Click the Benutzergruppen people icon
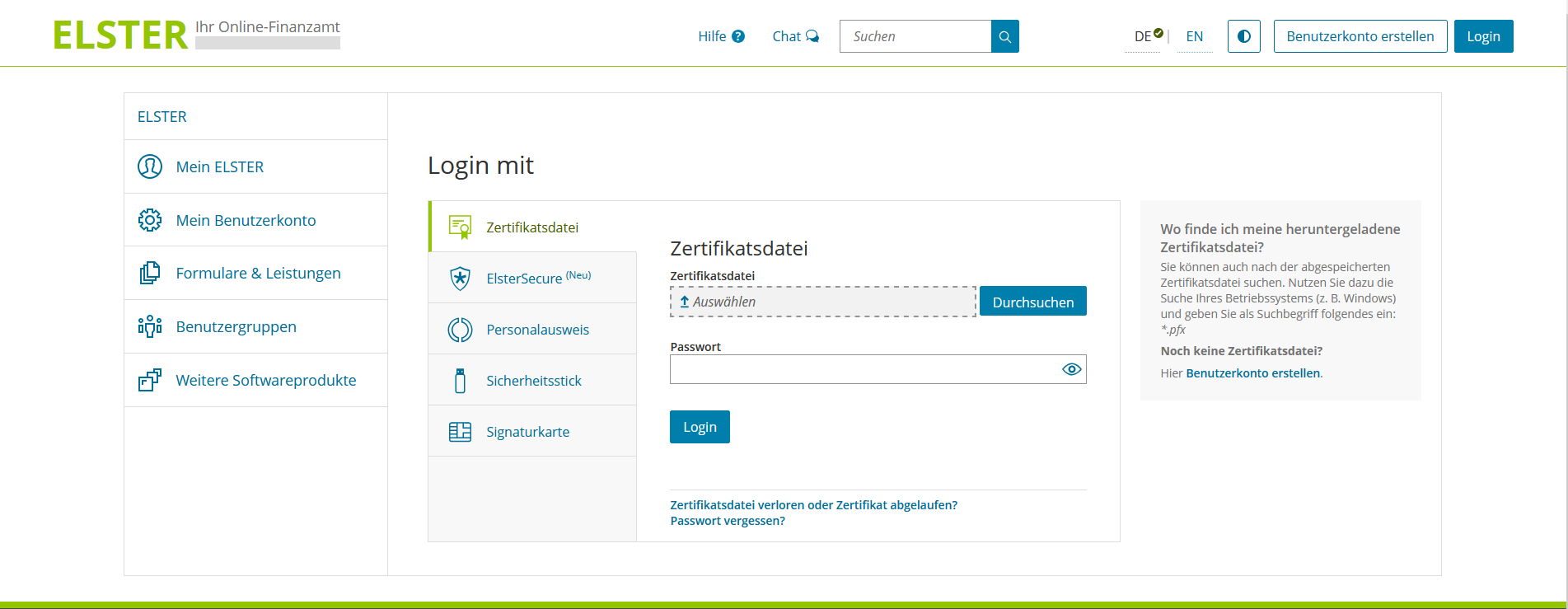The width and height of the screenshot is (1568, 609). (x=150, y=326)
